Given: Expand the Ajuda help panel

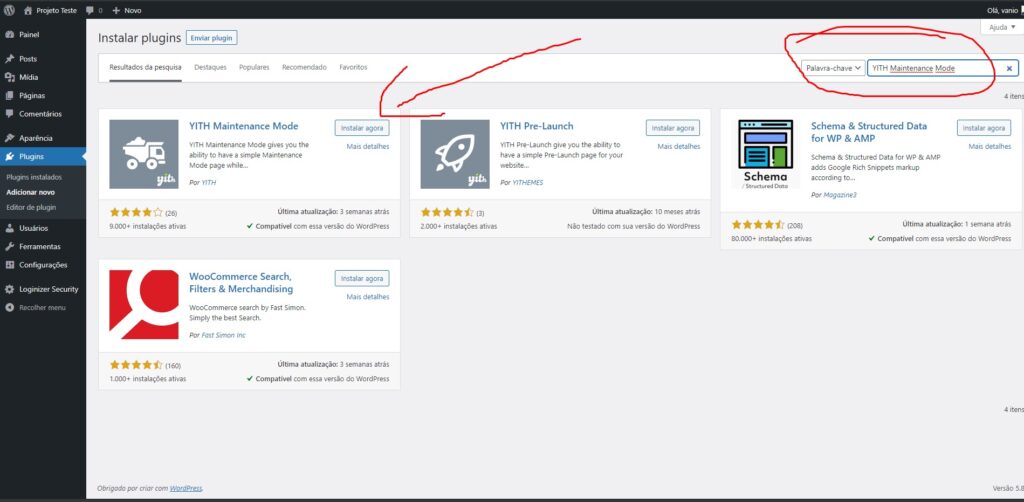Looking at the screenshot, I should 1002,27.
